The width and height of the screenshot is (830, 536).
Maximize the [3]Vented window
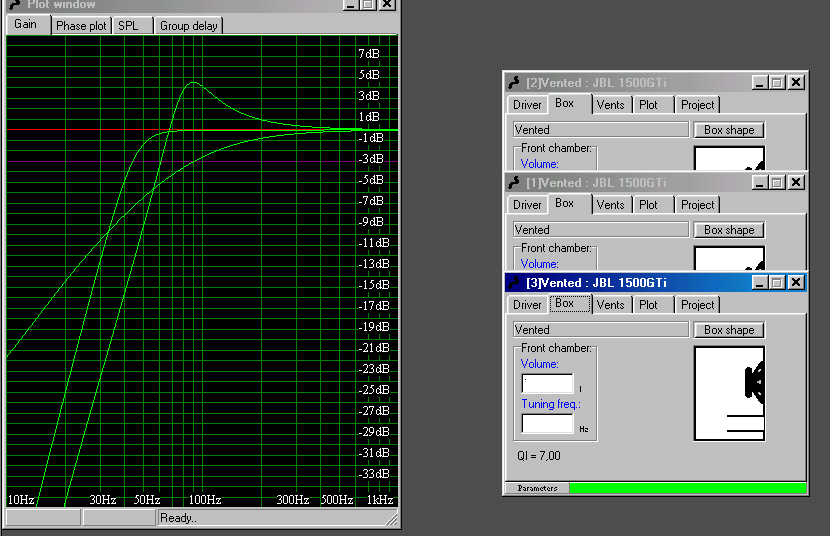[x=777, y=283]
